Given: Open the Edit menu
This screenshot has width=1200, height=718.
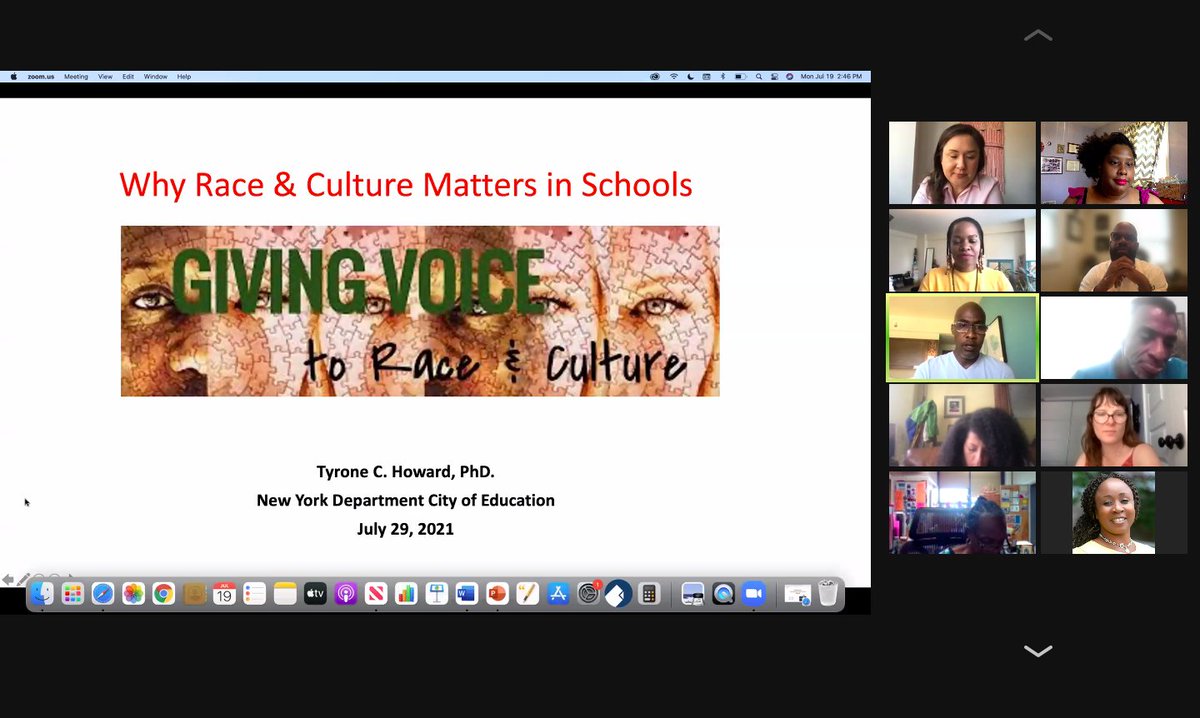Looking at the screenshot, I should pos(128,76).
